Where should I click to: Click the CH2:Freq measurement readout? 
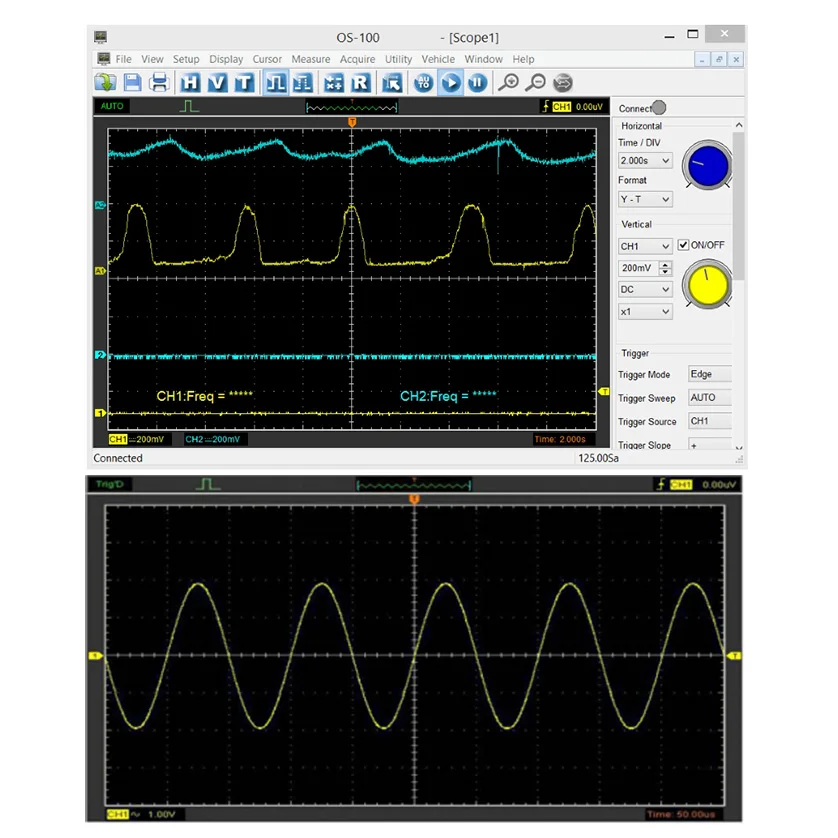pyautogui.click(x=448, y=396)
